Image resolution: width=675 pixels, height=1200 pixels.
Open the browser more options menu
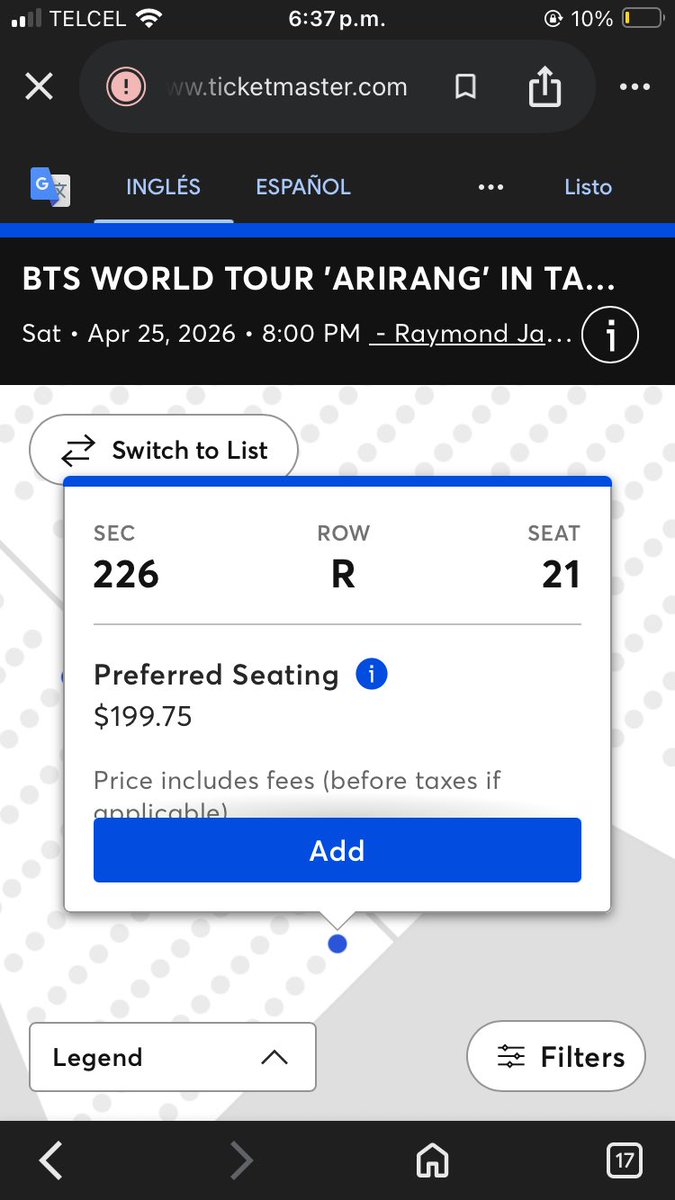tap(635, 87)
